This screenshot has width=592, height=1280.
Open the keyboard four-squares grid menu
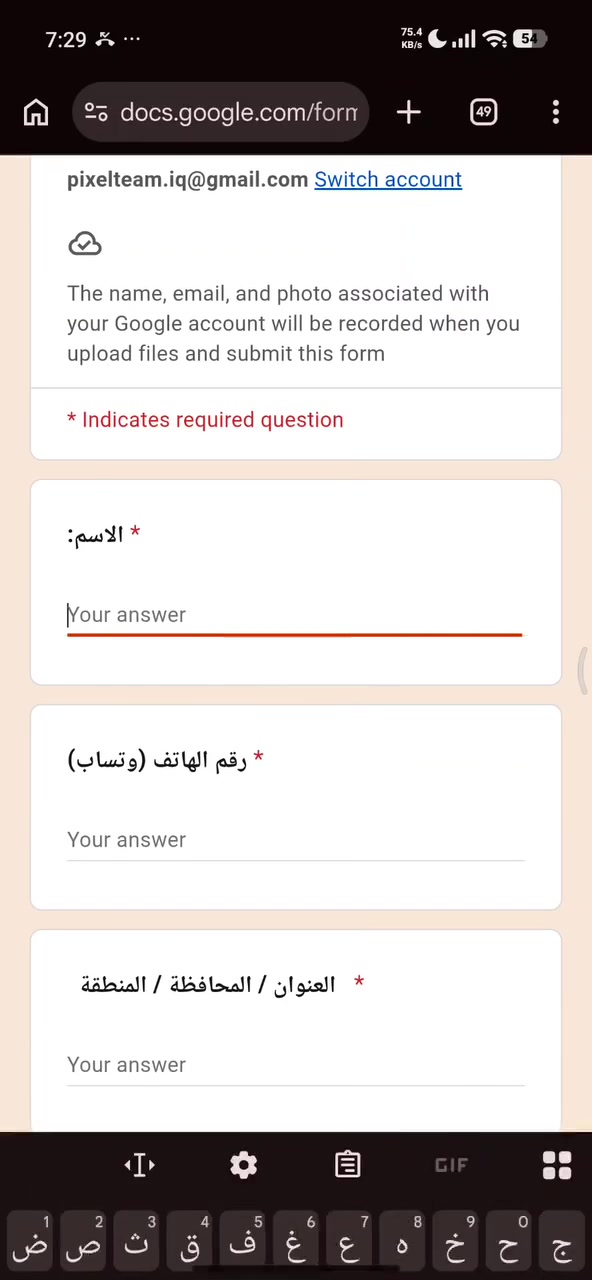point(556,1164)
